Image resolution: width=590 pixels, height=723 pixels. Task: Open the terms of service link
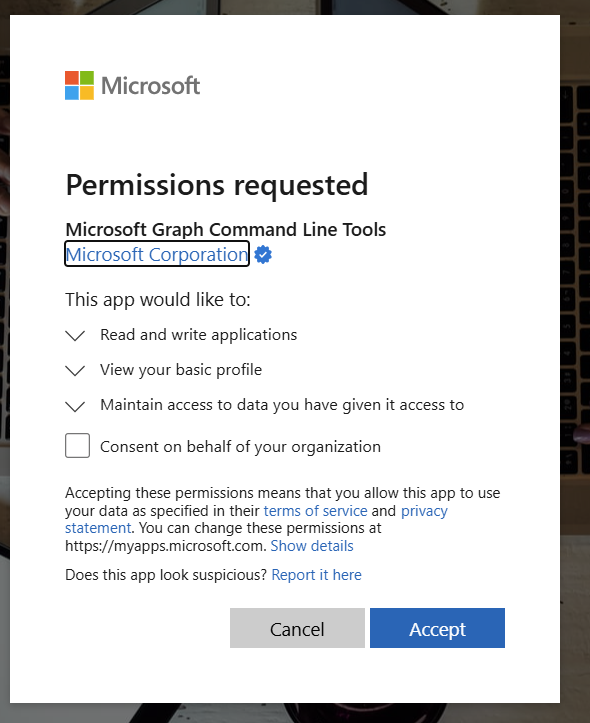tap(315, 511)
